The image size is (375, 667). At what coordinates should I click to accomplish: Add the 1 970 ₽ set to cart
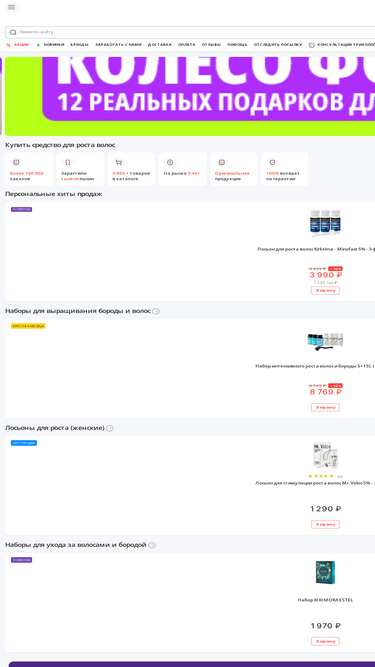click(x=325, y=641)
